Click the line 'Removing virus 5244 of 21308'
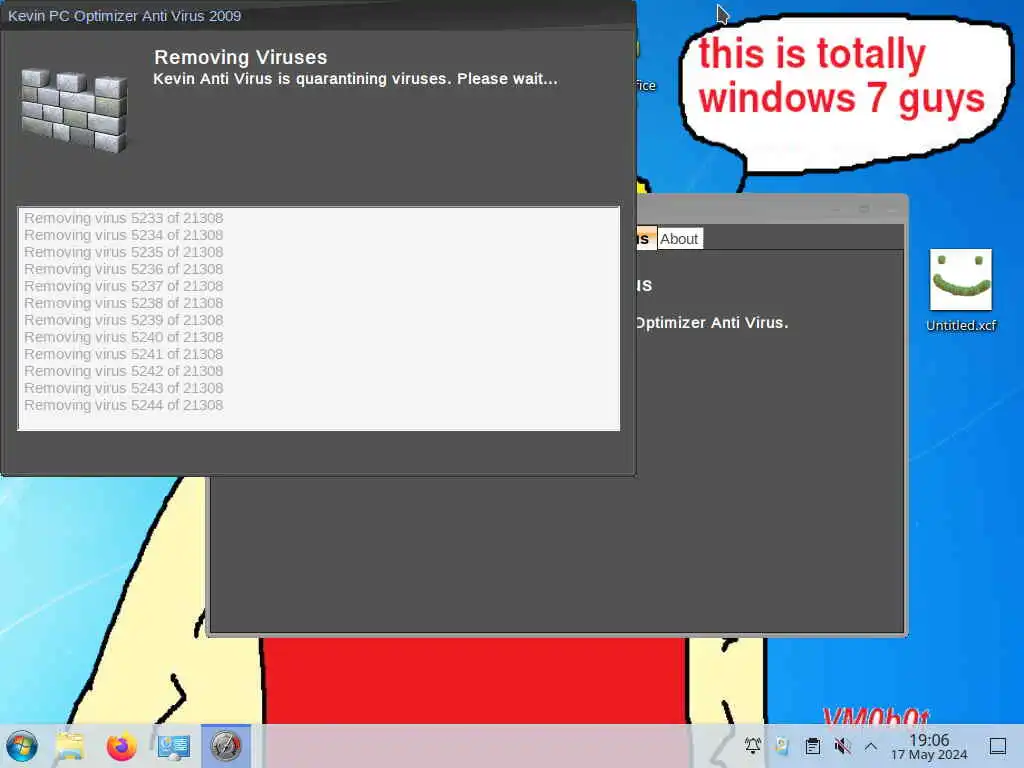 pyautogui.click(x=123, y=405)
